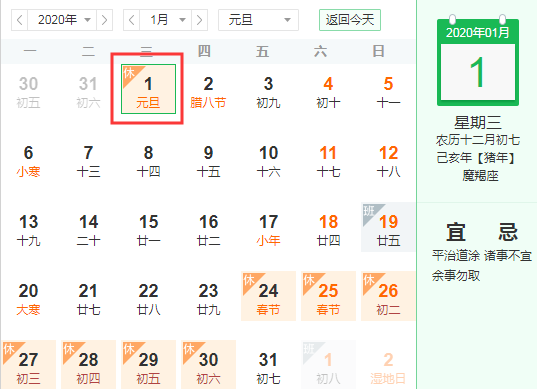Select January 22 廿八 date
Viewport: 537px width, 389px height.
[x=148, y=299]
